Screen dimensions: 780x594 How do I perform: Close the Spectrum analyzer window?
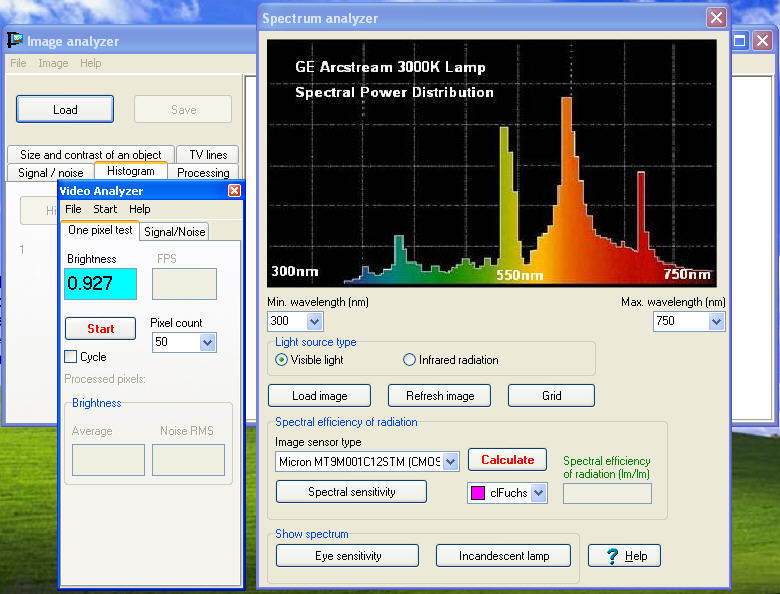click(716, 18)
